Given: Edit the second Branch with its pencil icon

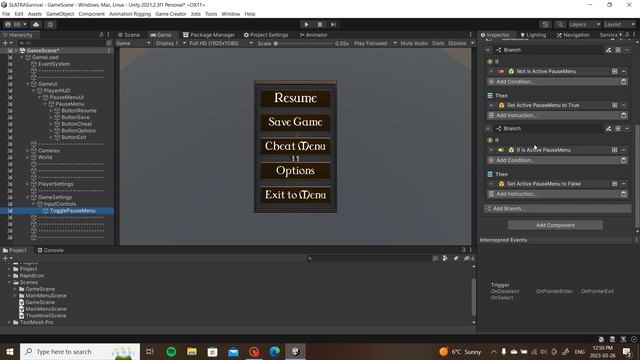Looking at the screenshot, I should click(x=608, y=129).
